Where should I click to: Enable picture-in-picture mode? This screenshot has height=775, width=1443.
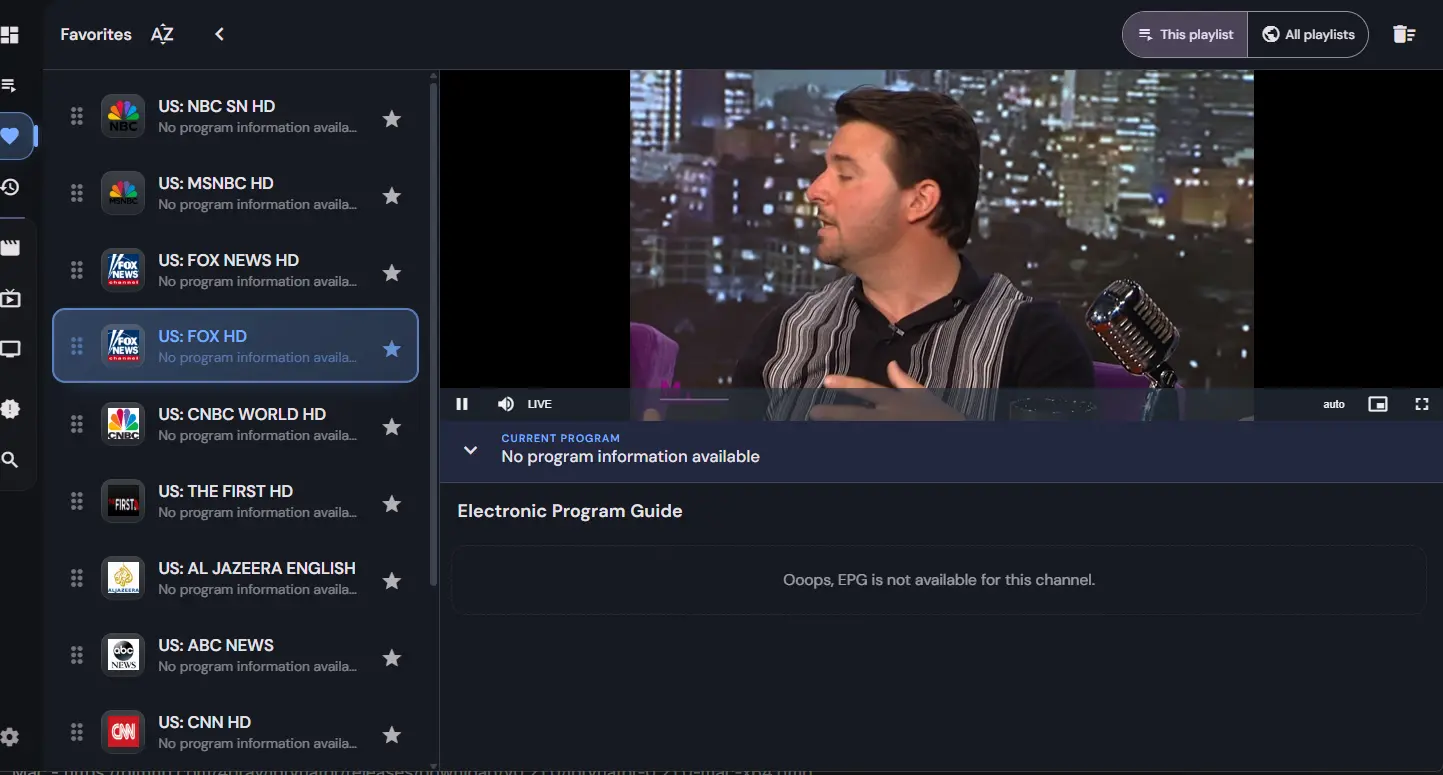1378,404
